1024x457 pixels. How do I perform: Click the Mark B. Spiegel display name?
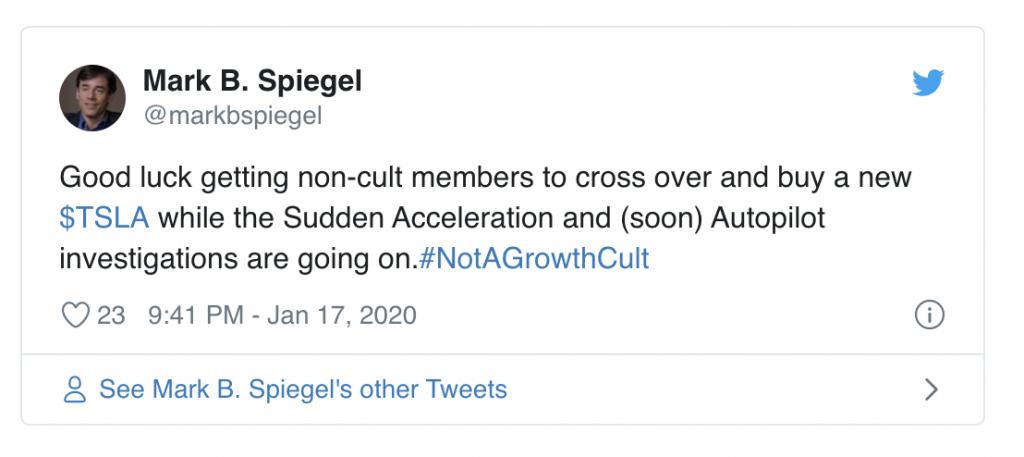(253, 81)
